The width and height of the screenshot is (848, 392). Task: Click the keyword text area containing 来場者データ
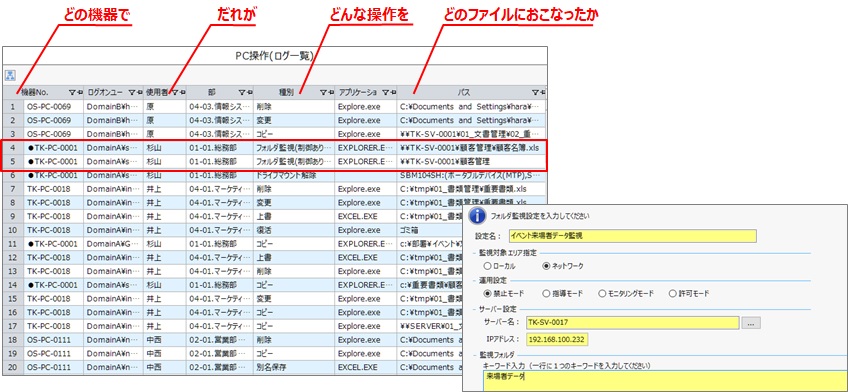pos(665,381)
